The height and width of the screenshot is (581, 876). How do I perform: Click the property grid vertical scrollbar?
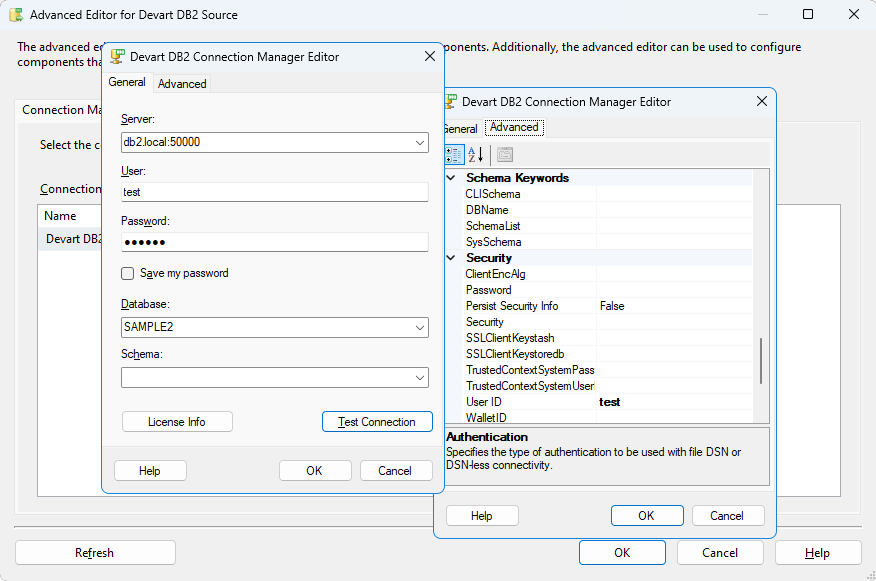pyautogui.click(x=761, y=360)
